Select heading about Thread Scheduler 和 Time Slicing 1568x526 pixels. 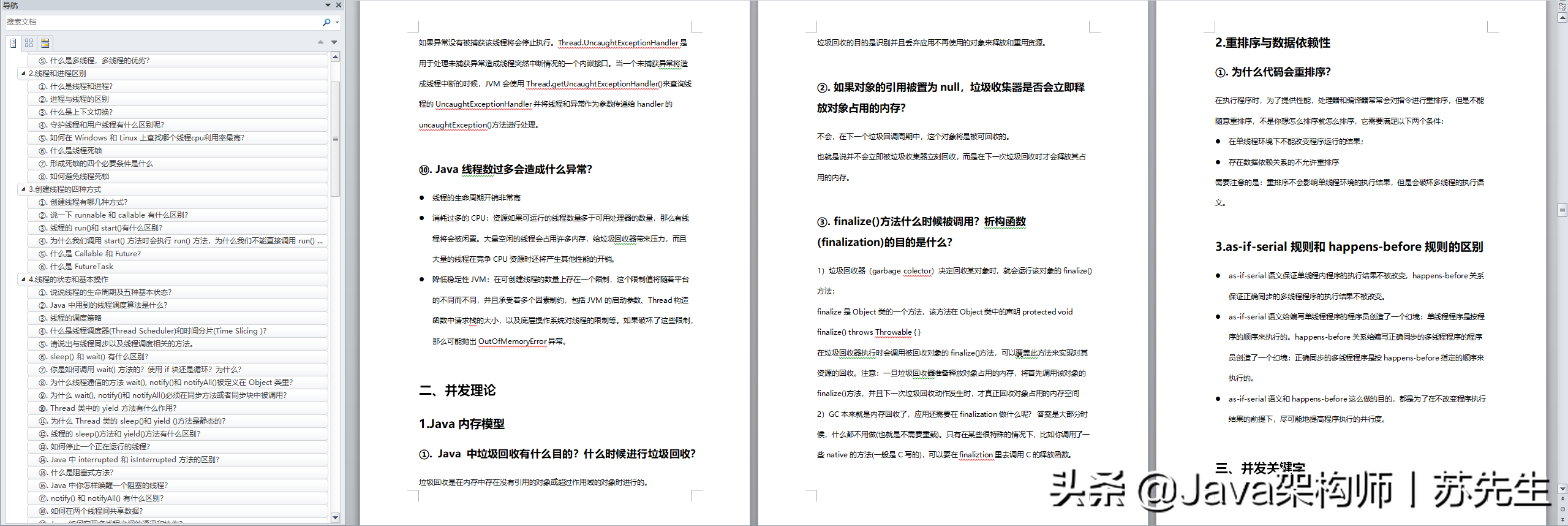click(x=178, y=331)
